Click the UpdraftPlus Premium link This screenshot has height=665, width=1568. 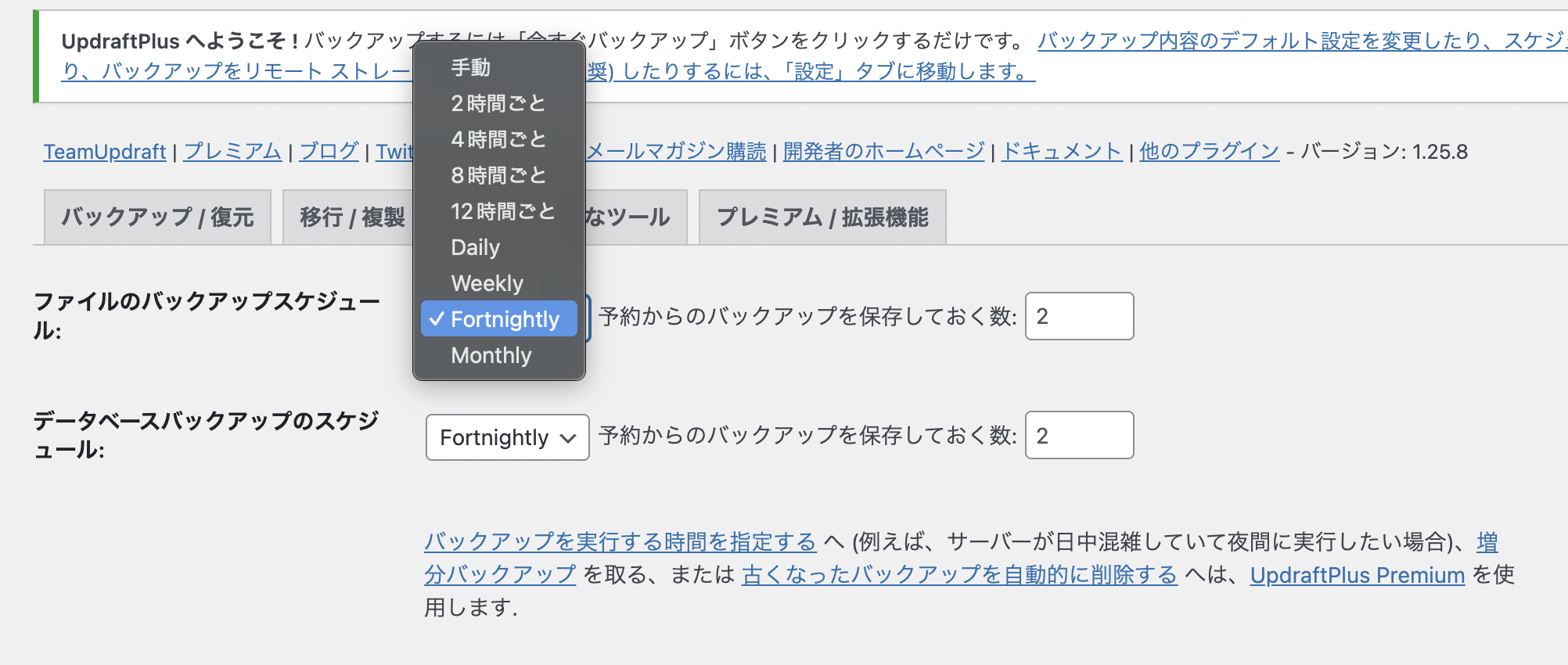pos(1357,575)
